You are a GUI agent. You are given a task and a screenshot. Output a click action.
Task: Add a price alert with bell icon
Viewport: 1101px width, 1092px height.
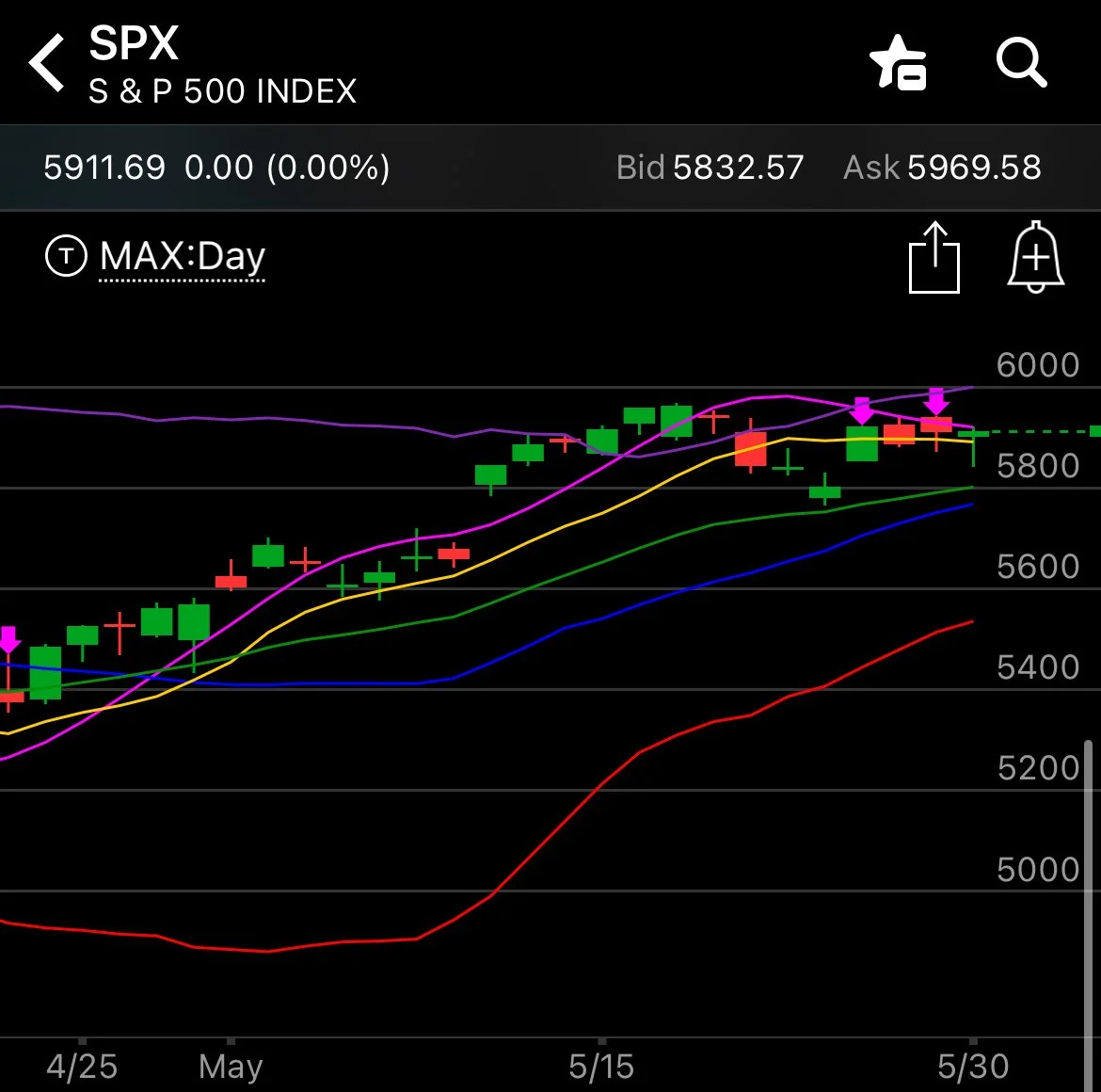tap(1036, 257)
